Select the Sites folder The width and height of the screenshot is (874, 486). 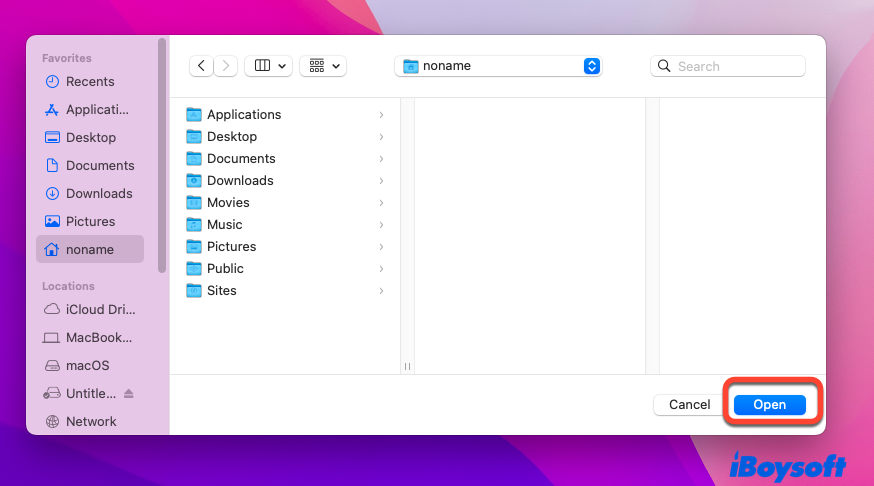(222, 291)
